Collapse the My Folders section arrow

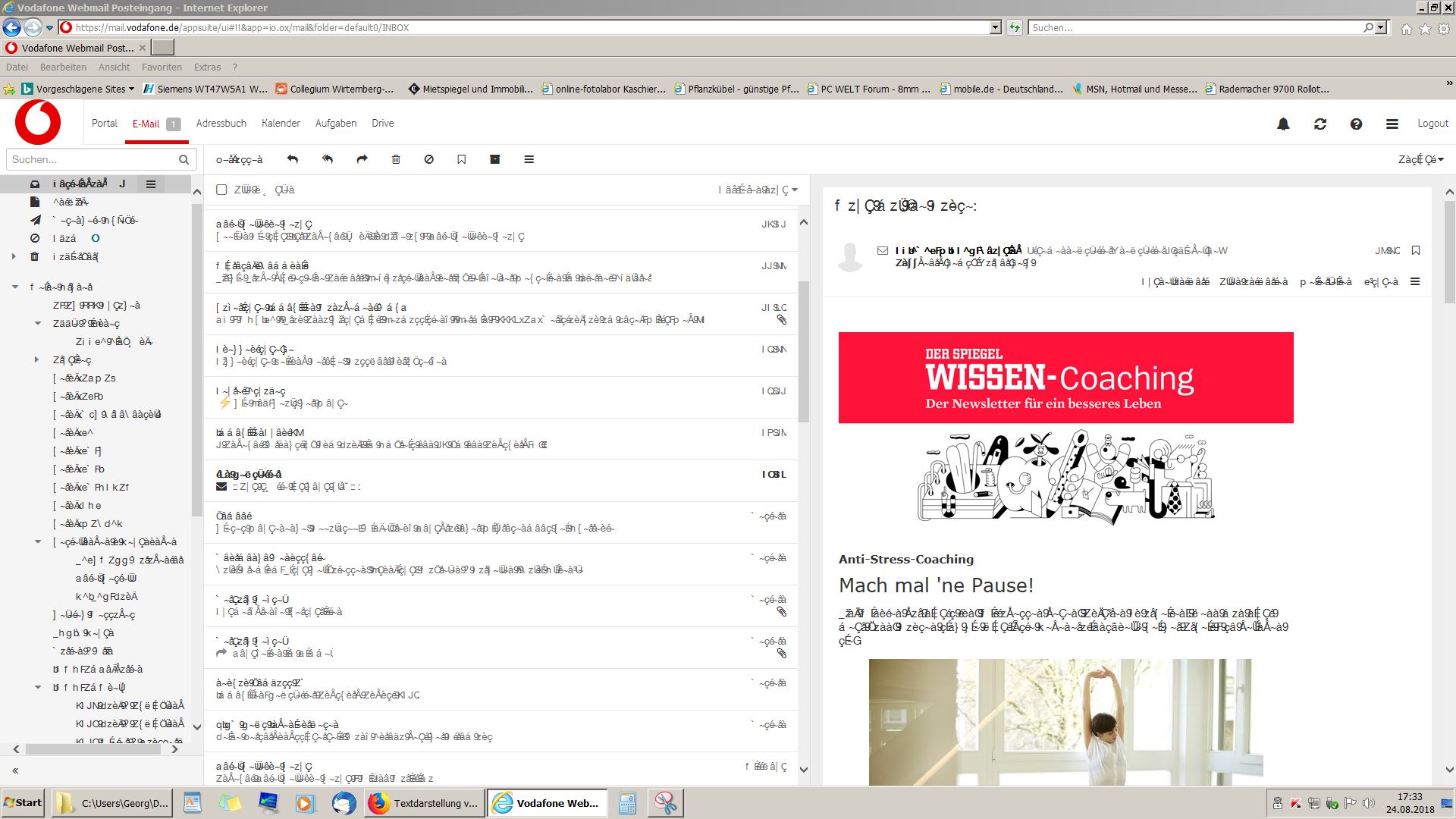click(x=15, y=287)
